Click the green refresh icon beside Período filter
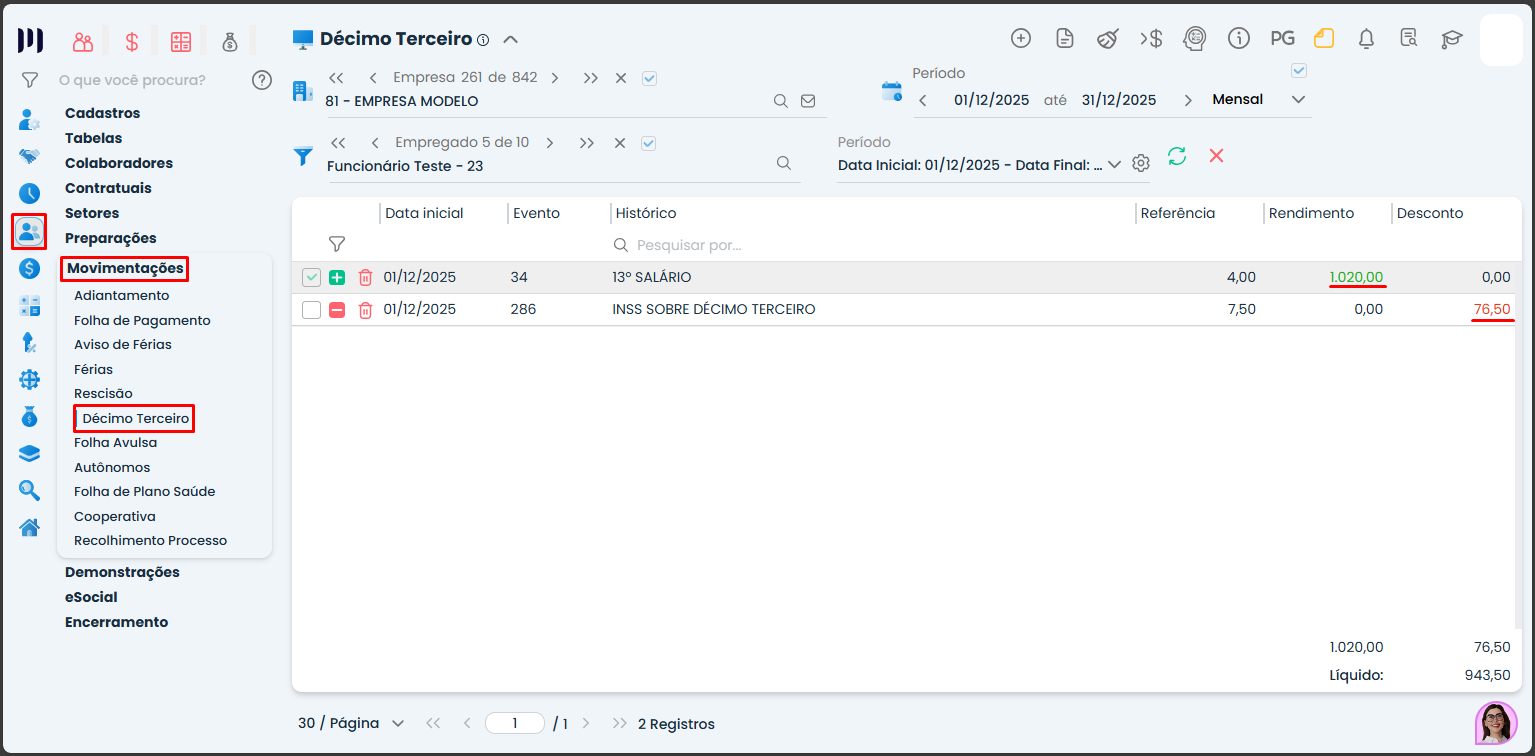1535x756 pixels. tap(1177, 156)
